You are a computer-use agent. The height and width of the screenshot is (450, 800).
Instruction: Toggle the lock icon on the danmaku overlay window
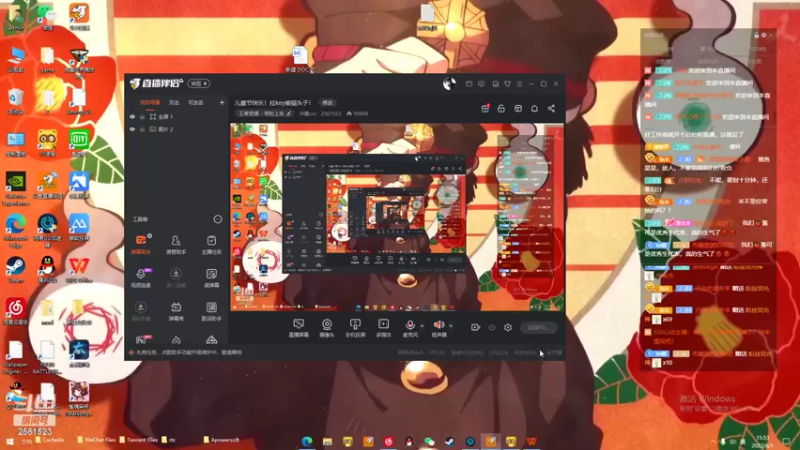(x=756, y=35)
